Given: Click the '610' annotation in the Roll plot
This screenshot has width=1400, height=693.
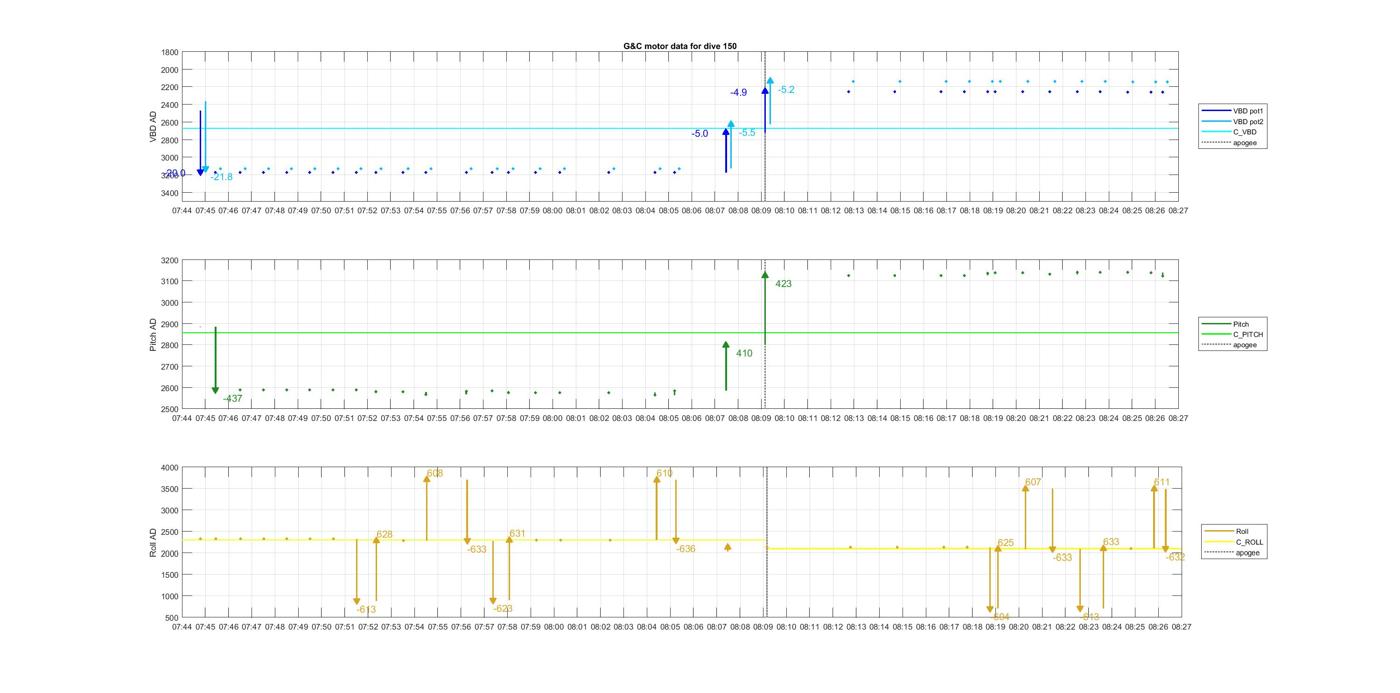Looking at the screenshot, I should pyautogui.click(x=664, y=473).
